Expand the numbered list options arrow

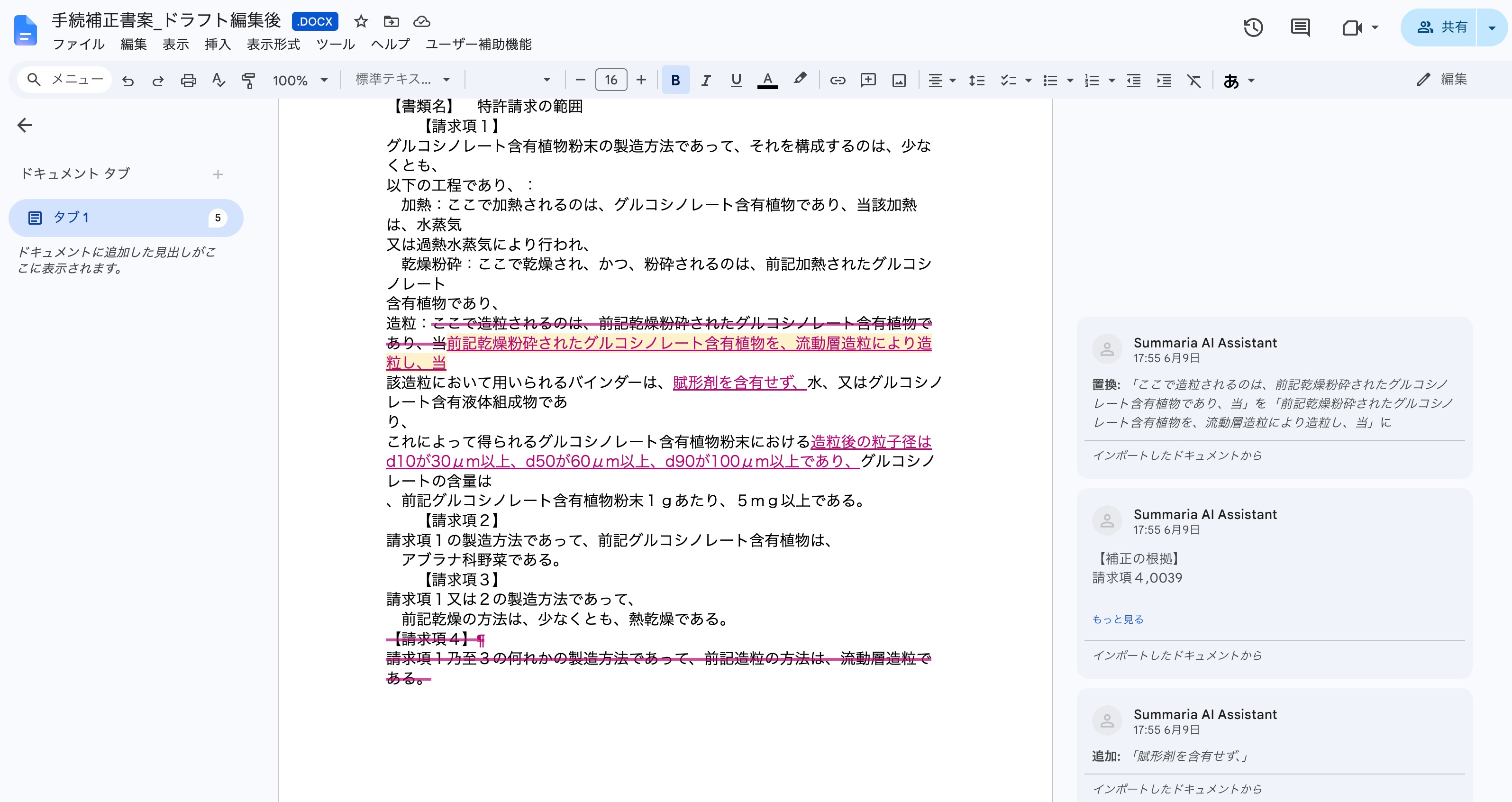[1111, 81]
